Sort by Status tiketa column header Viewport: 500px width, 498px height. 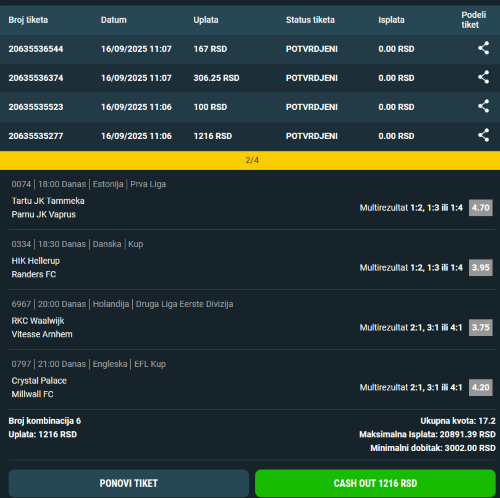pyautogui.click(x=310, y=20)
